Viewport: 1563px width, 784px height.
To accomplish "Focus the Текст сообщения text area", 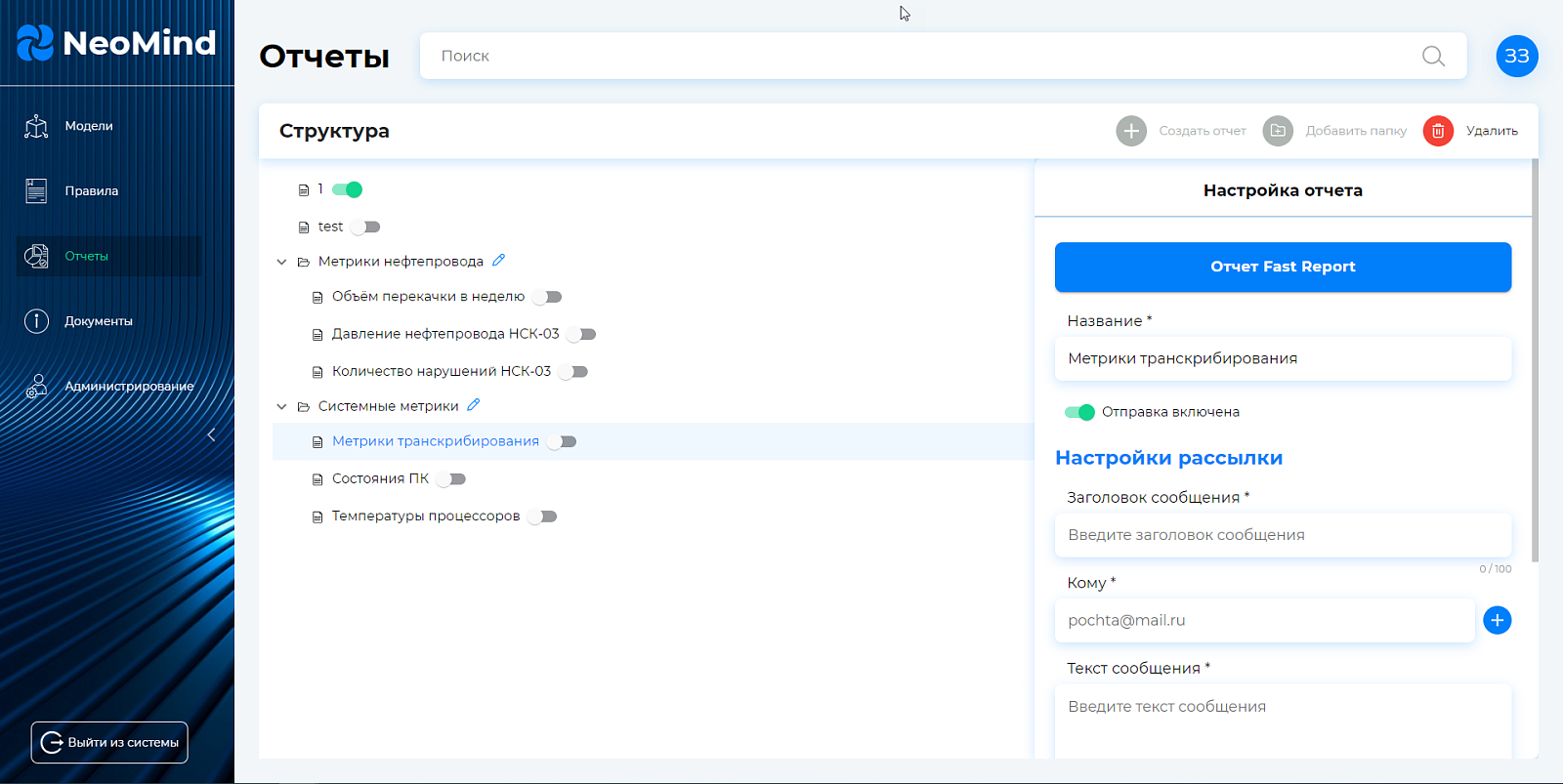I will (x=1283, y=722).
